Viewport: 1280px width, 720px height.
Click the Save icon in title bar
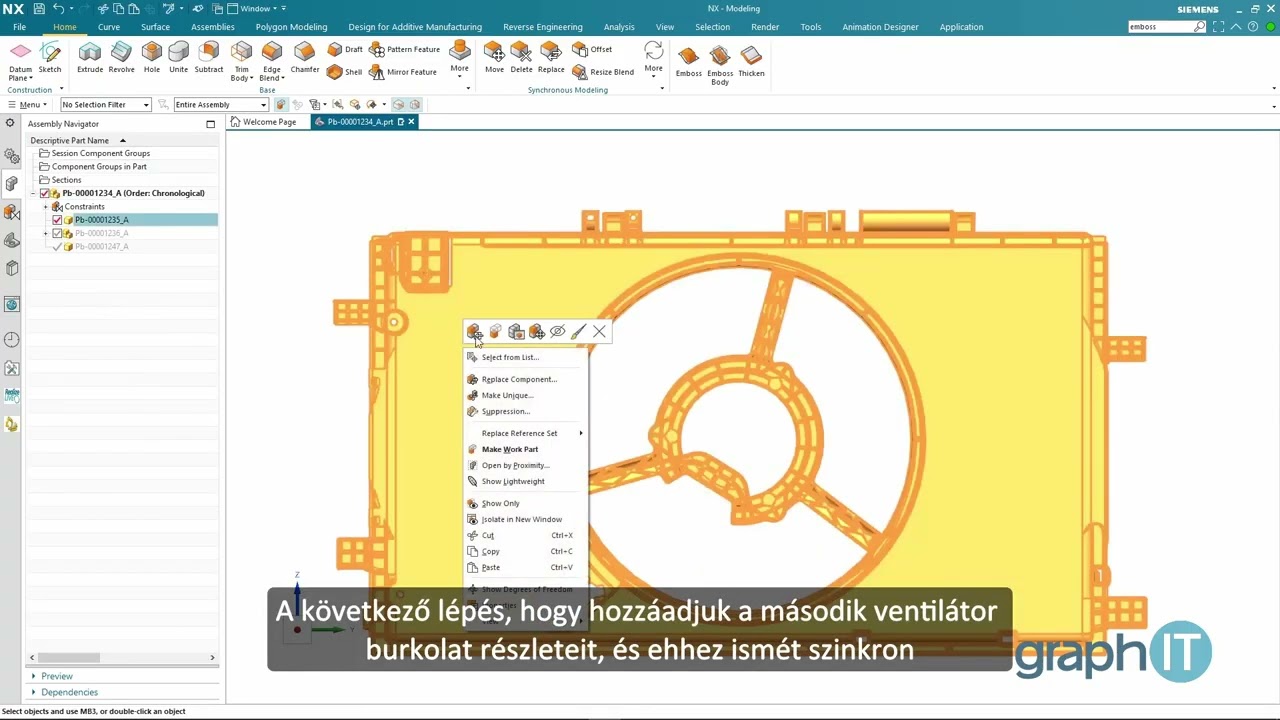point(39,9)
